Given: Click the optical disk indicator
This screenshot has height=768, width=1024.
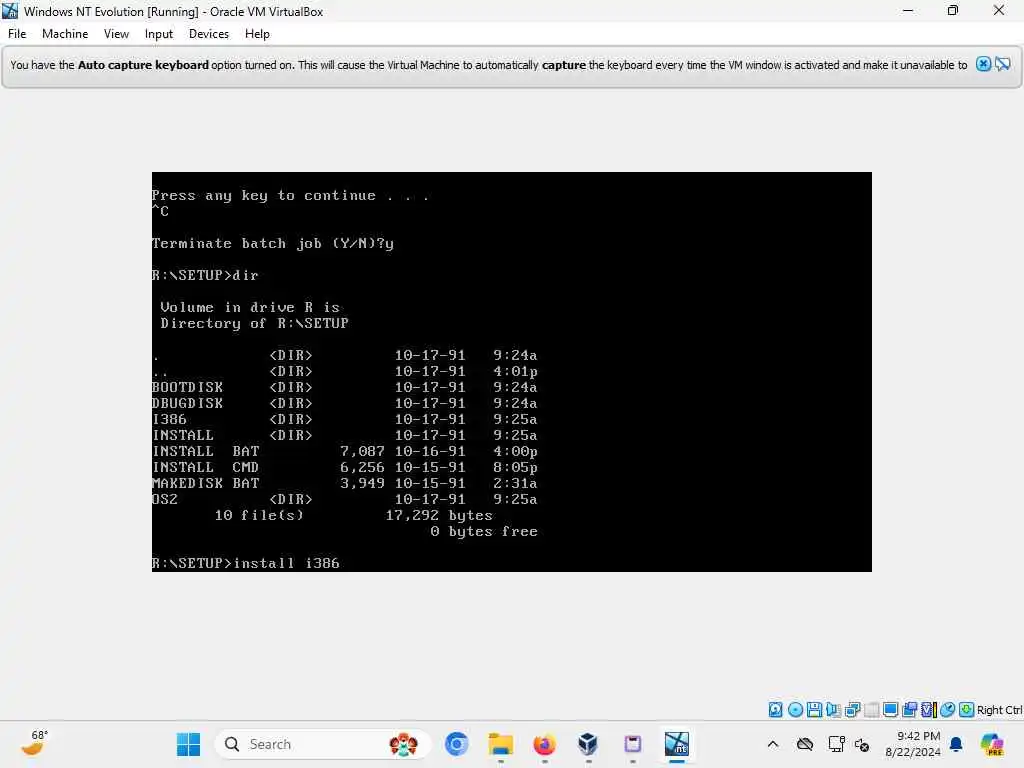Looking at the screenshot, I should click(x=795, y=709).
